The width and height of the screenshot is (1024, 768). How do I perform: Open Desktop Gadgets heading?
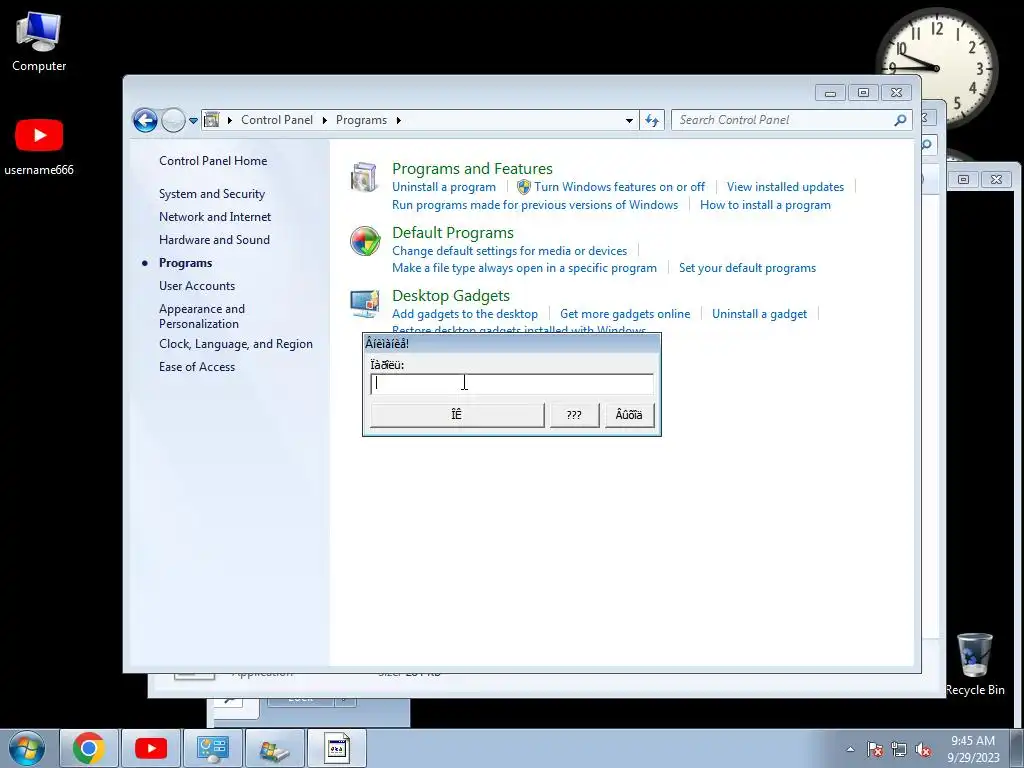451,296
